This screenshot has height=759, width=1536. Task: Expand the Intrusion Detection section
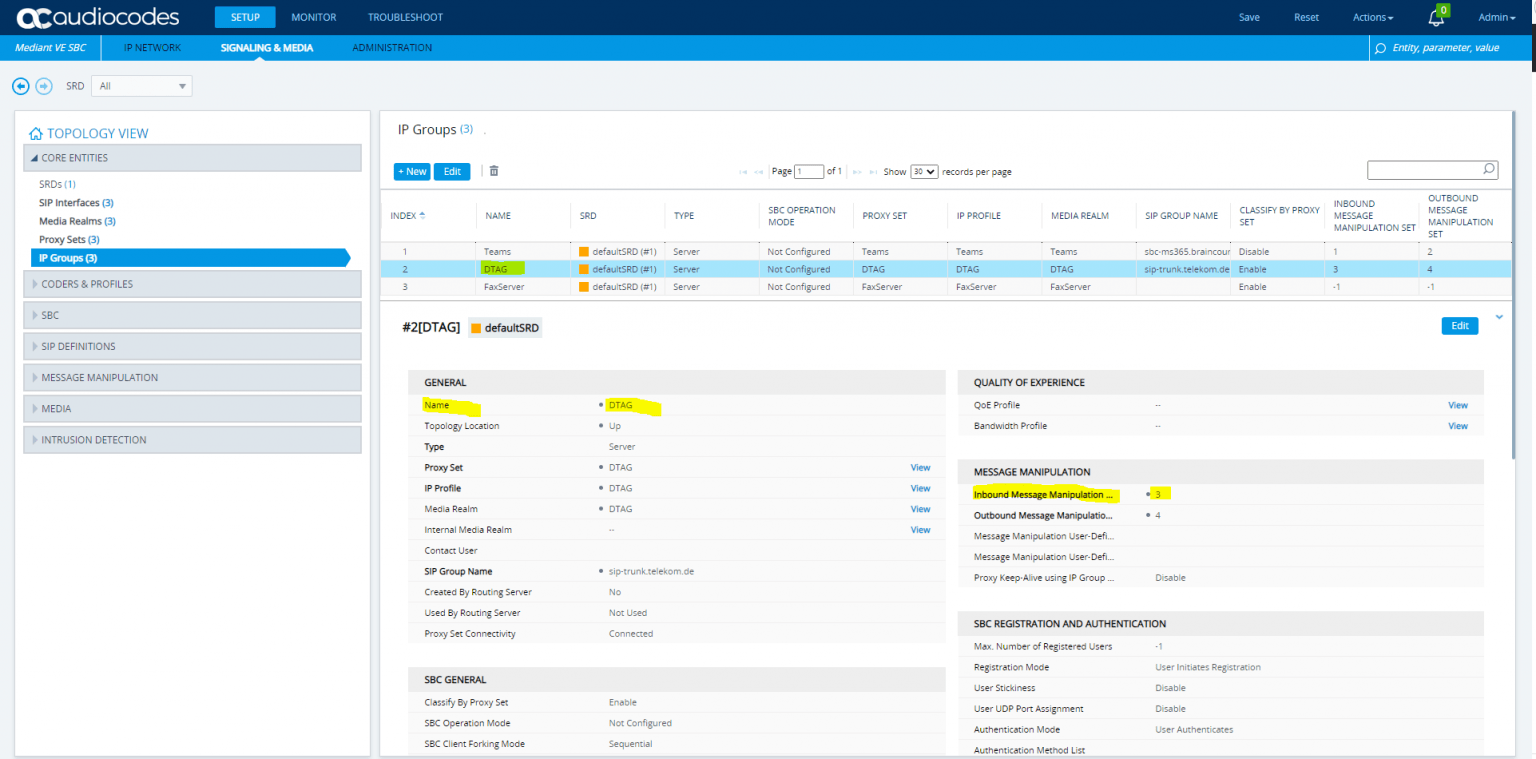193,439
